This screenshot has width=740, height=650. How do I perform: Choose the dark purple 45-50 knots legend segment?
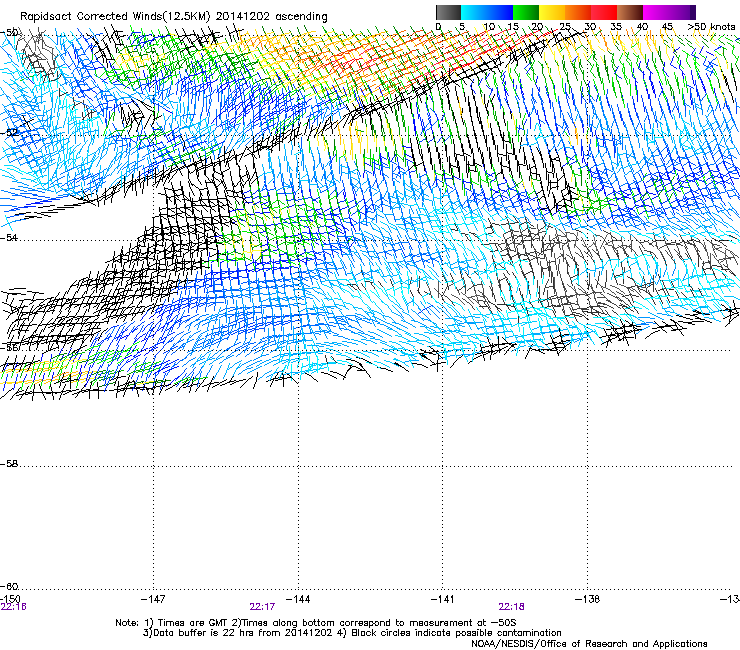coord(682,12)
